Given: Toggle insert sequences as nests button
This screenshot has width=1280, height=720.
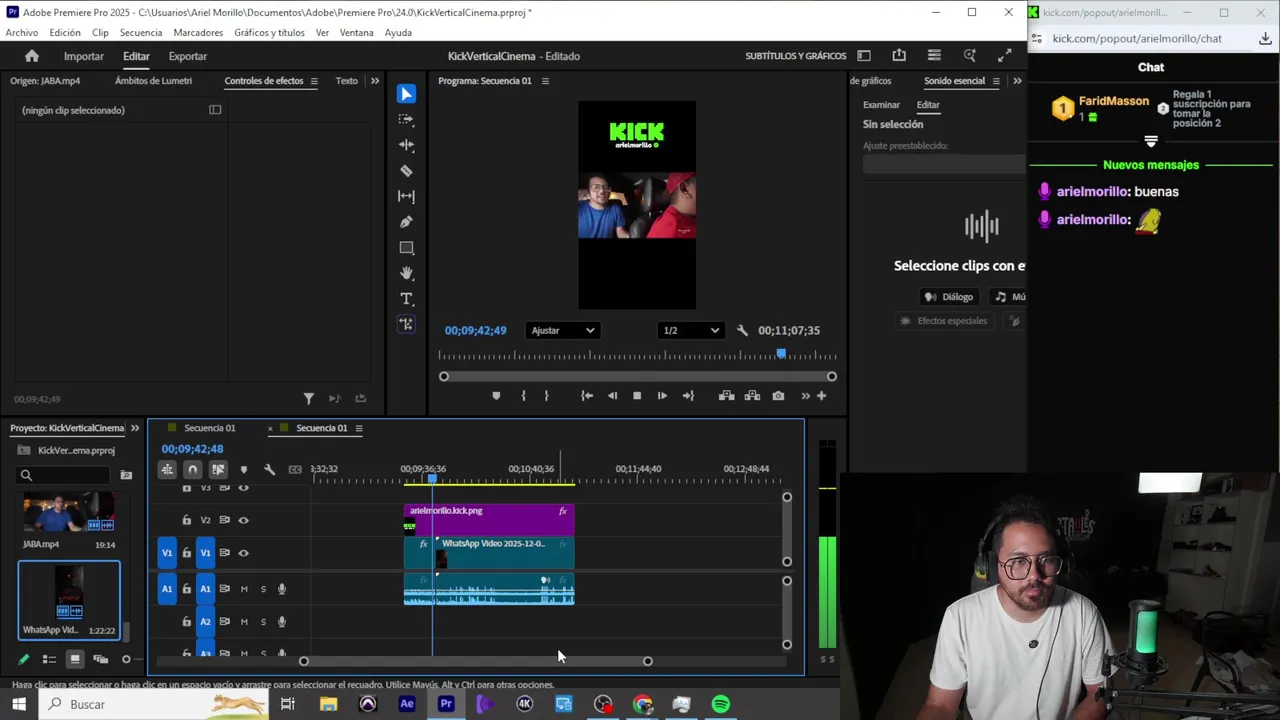Looking at the screenshot, I should 167,469.
